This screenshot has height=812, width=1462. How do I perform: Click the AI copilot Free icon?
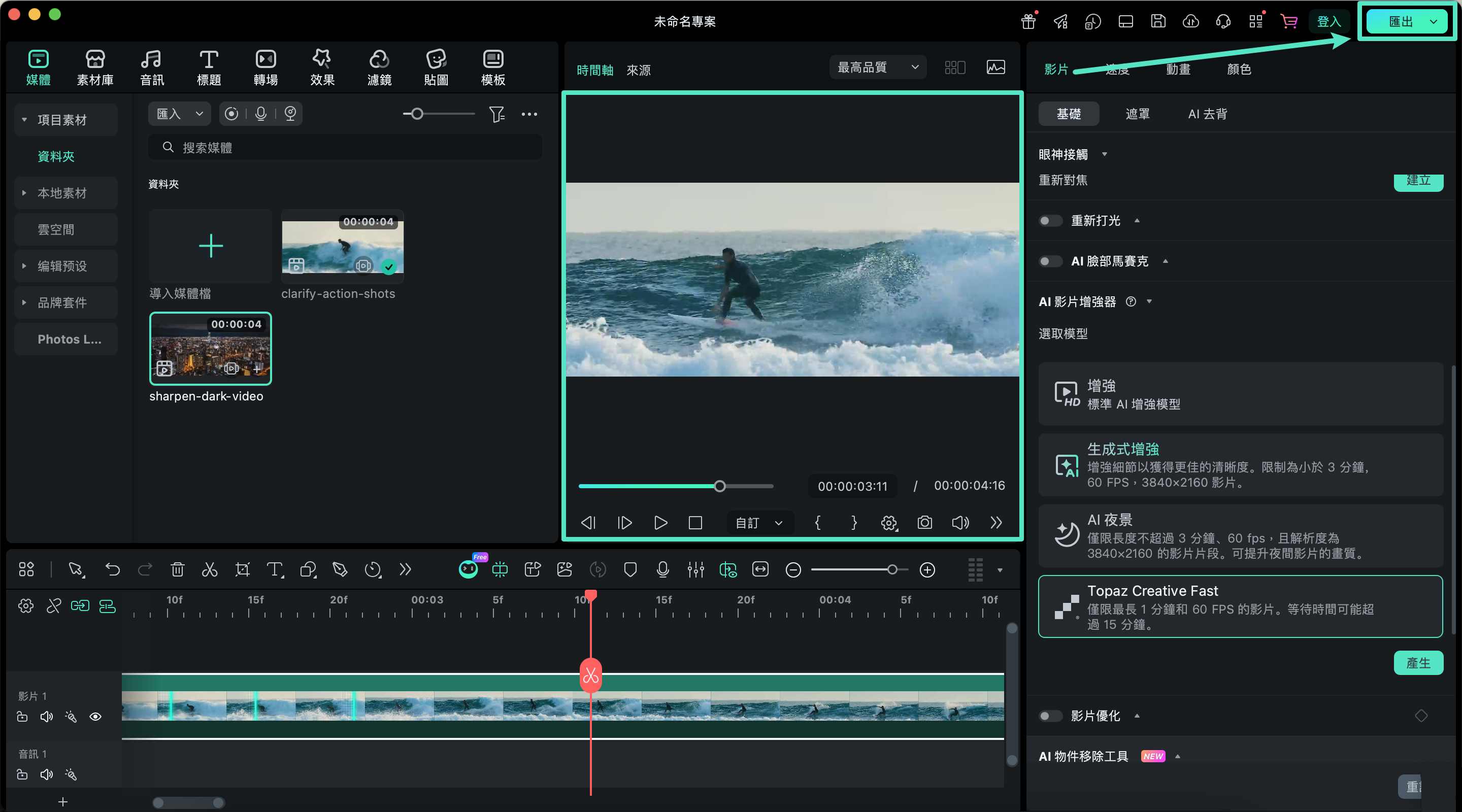(469, 568)
